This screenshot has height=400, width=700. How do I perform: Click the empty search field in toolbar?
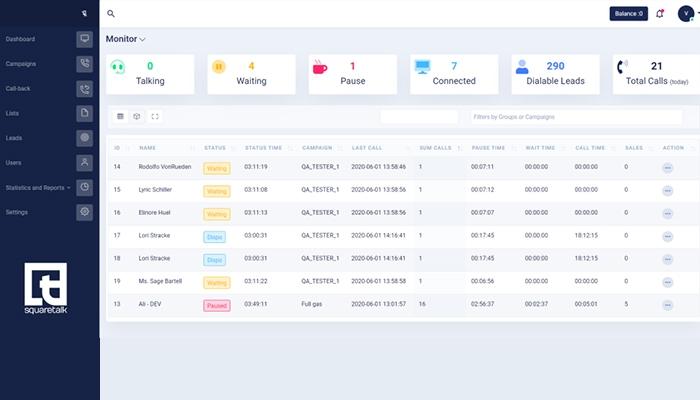pos(419,117)
